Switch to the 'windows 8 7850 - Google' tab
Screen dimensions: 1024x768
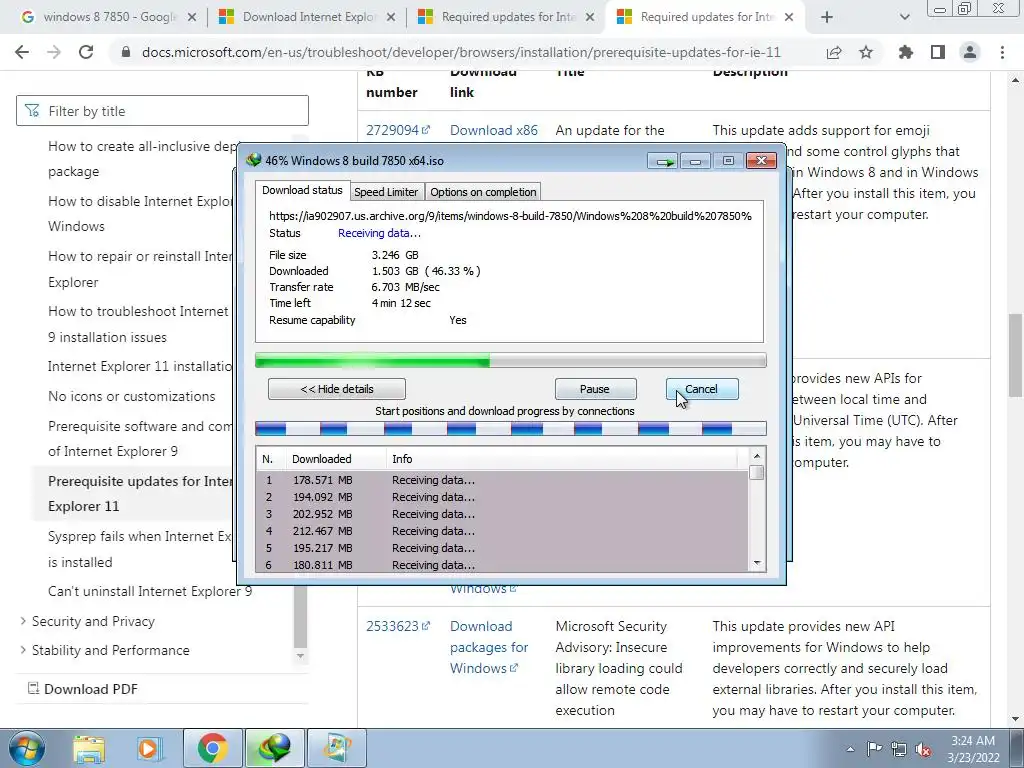tap(107, 18)
